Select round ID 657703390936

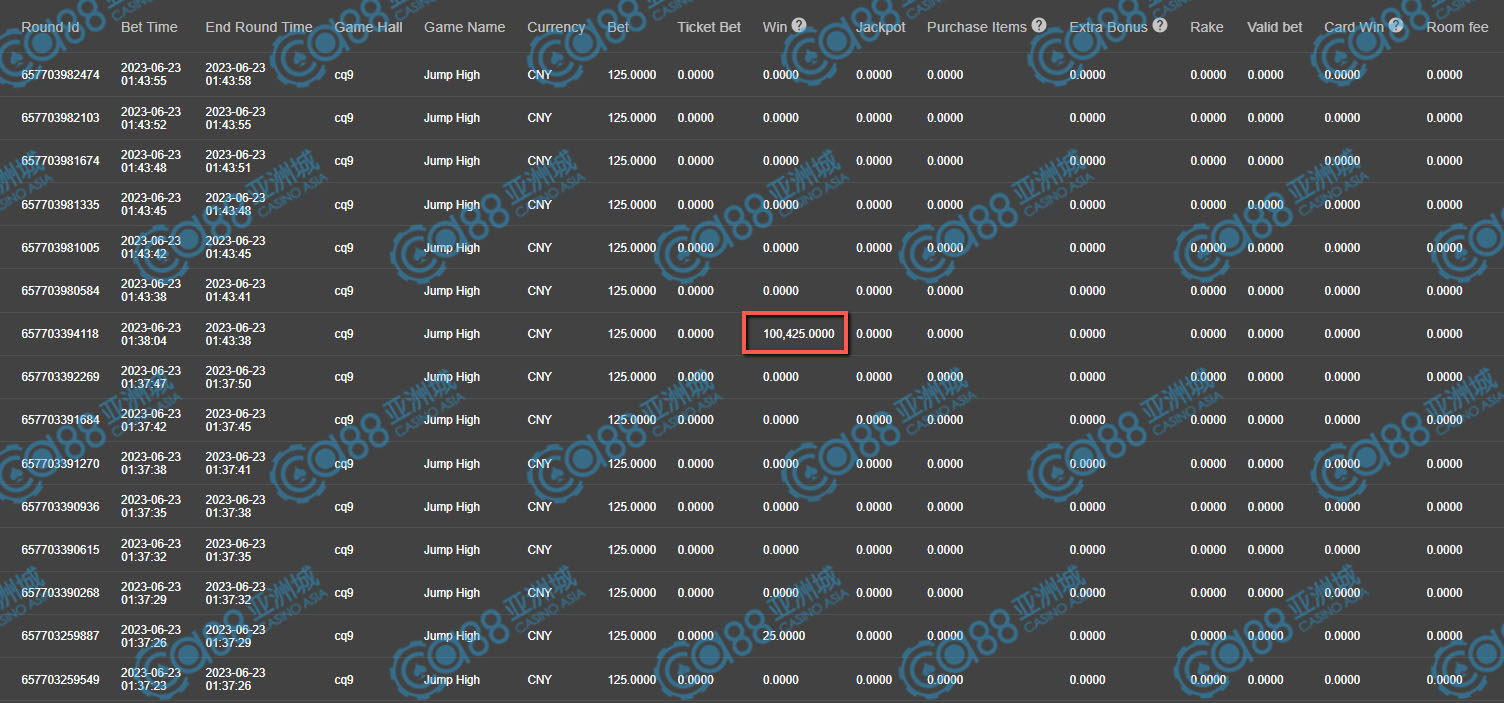60,507
